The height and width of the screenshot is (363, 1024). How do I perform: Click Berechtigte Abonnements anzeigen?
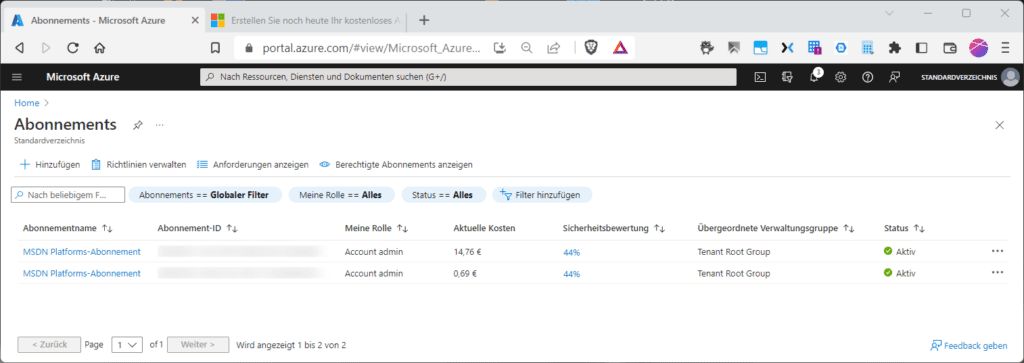pos(396,165)
